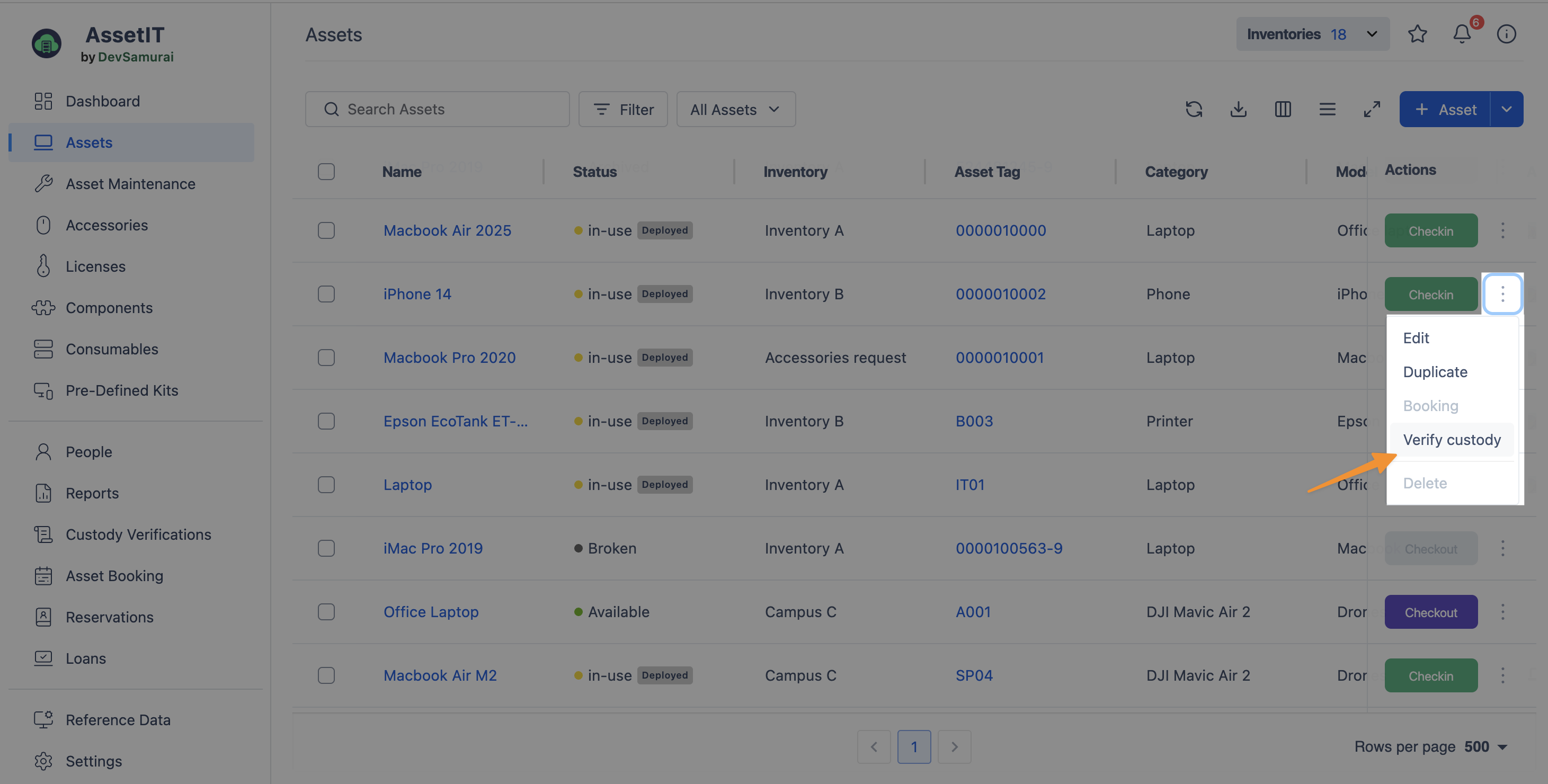Open the notifications bell
Image resolution: width=1548 pixels, height=784 pixels.
pos(1462,34)
